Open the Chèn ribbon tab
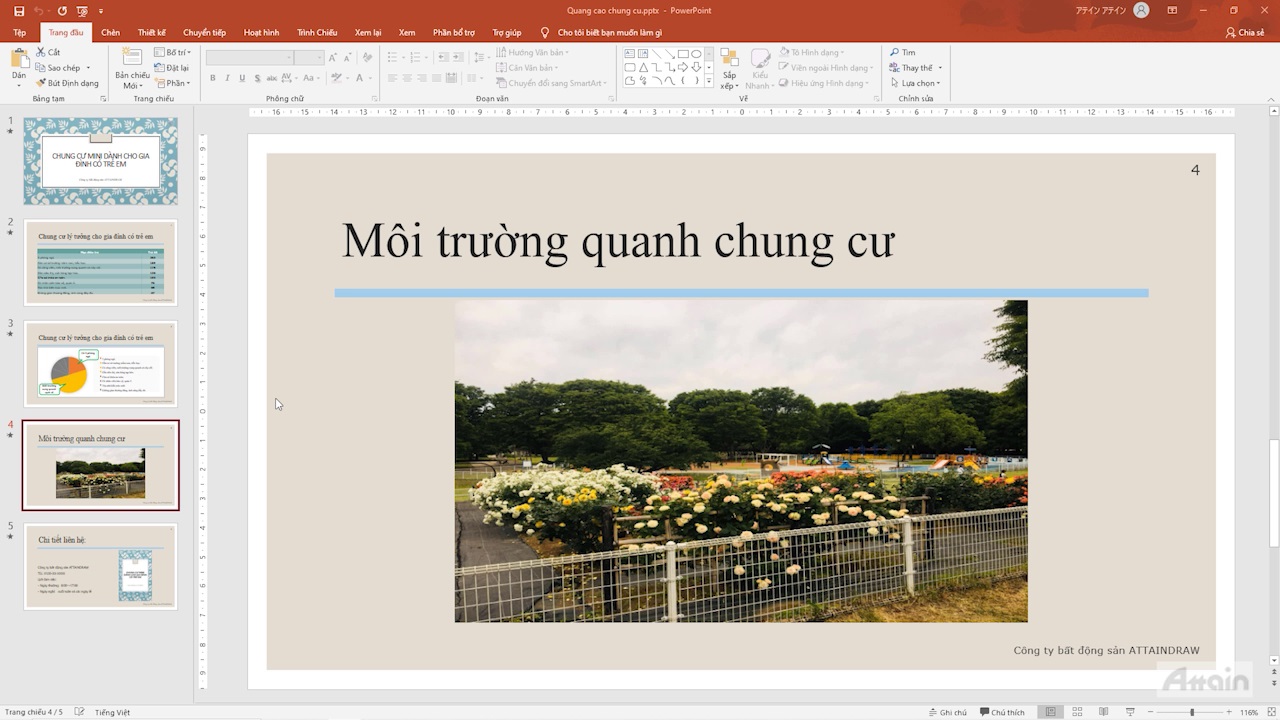The image size is (1280, 720). tap(110, 33)
